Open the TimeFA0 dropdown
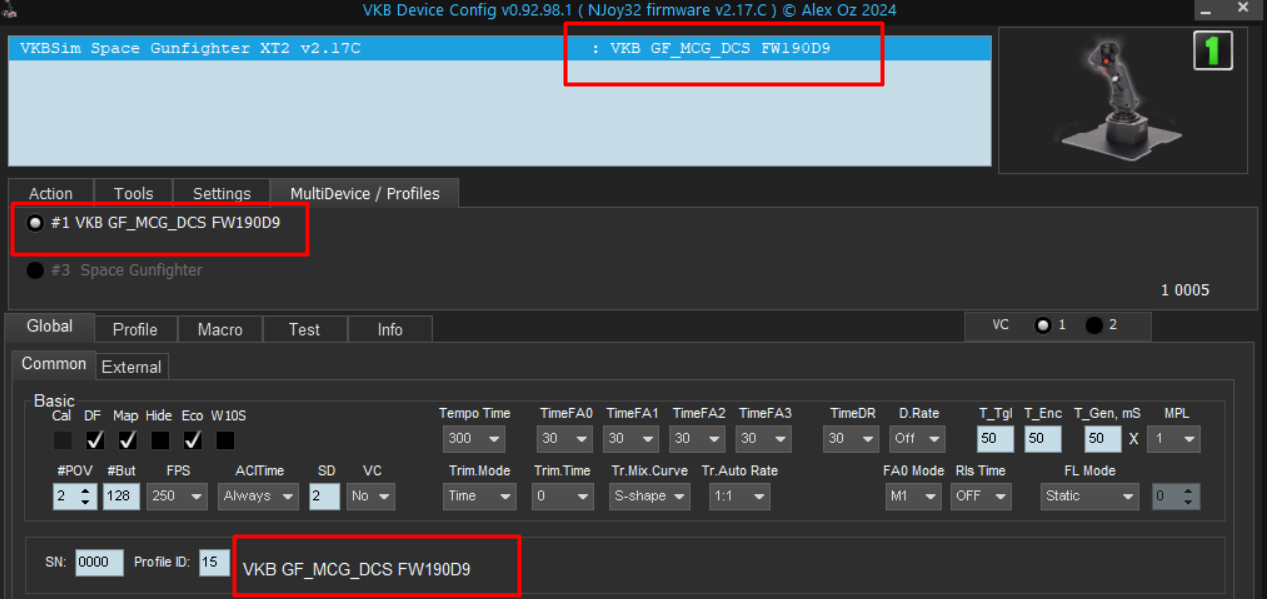1267x599 pixels. tap(566, 438)
